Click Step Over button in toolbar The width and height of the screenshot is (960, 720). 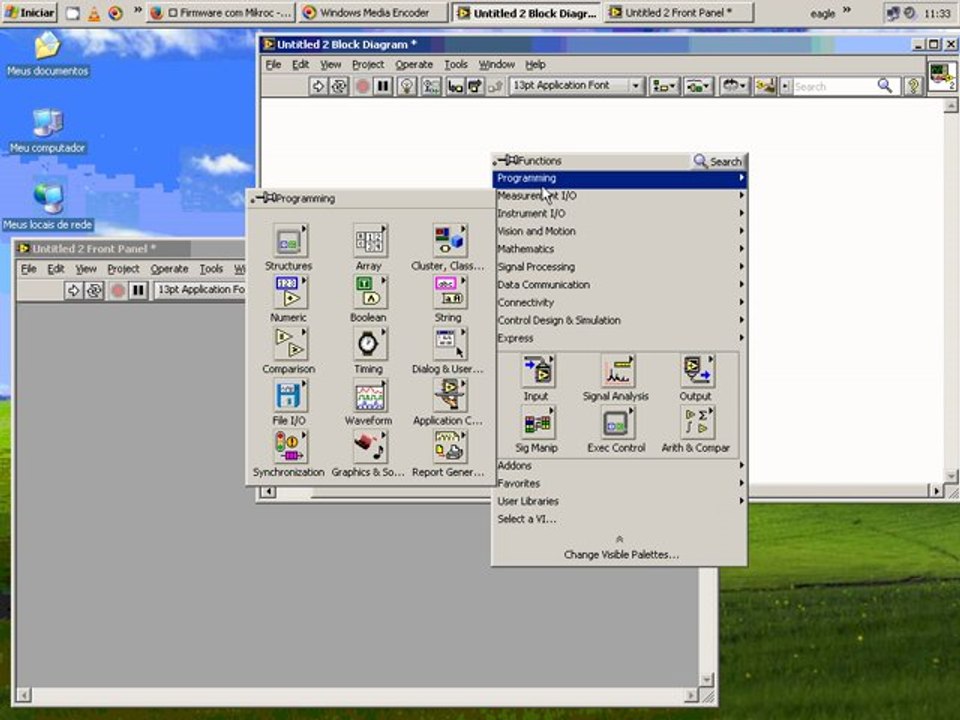[475, 86]
